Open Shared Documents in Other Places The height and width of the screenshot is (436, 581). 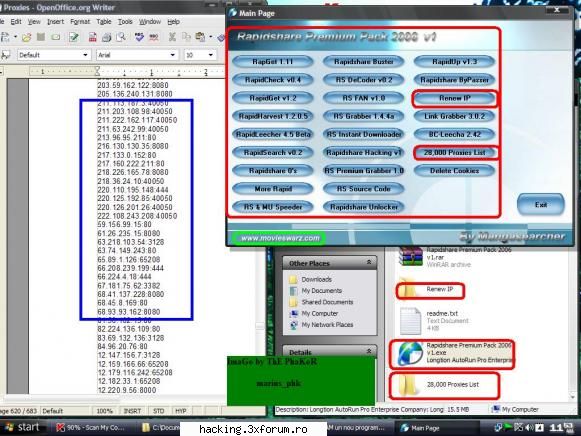pyautogui.click(x=327, y=302)
